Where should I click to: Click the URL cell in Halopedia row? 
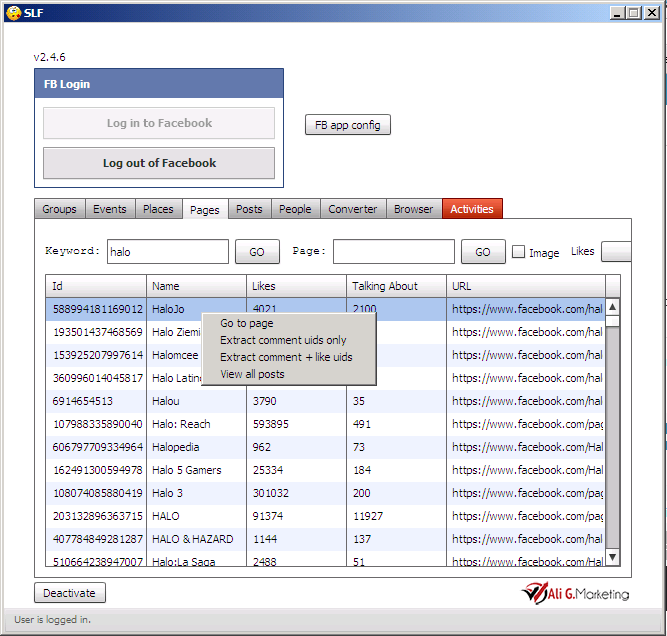526,447
